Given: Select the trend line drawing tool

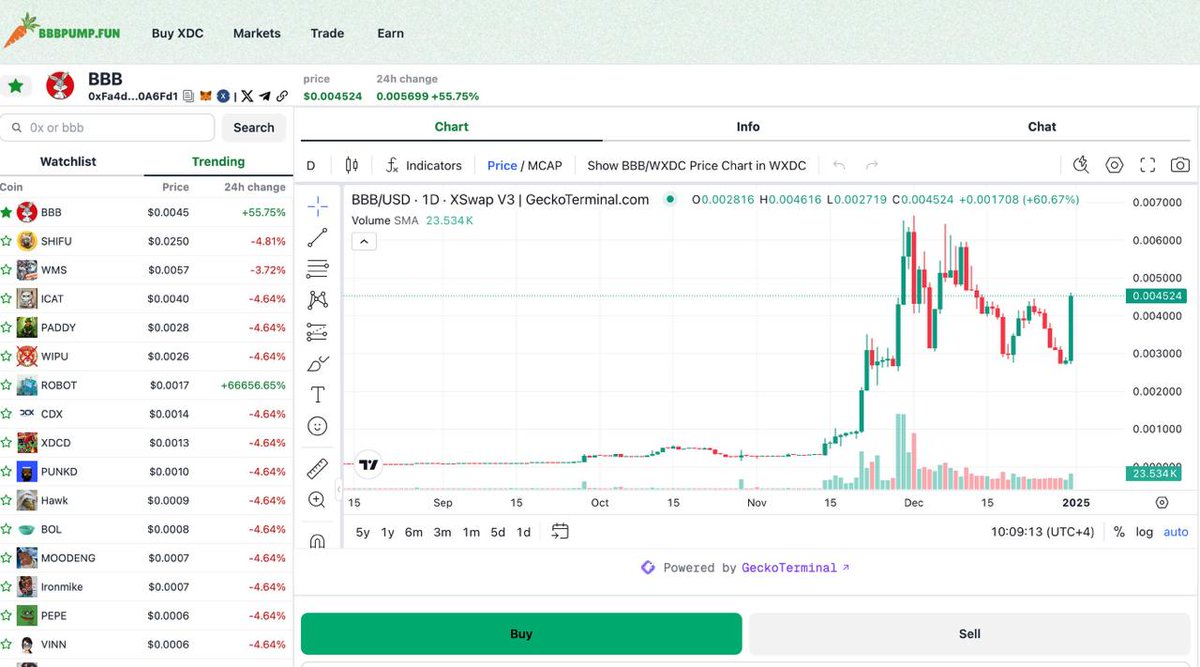Looking at the screenshot, I should [x=317, y=238].
